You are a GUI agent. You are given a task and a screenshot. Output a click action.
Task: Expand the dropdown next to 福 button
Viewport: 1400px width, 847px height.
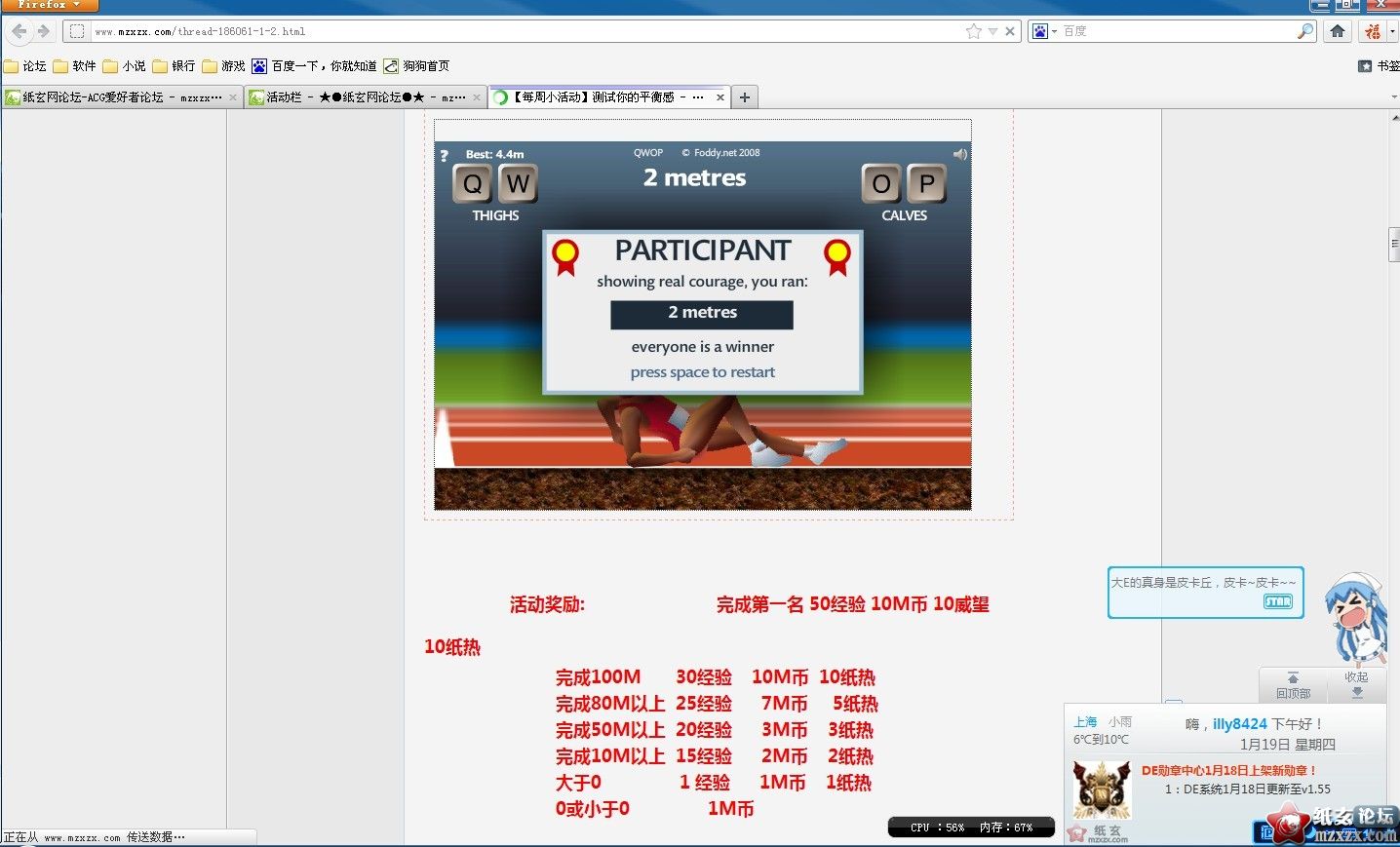[1391, 31]
